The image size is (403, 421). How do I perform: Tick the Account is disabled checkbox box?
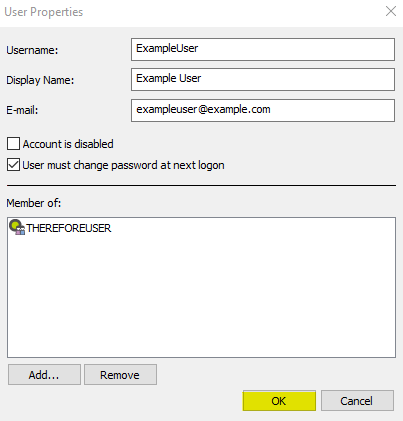13,144
